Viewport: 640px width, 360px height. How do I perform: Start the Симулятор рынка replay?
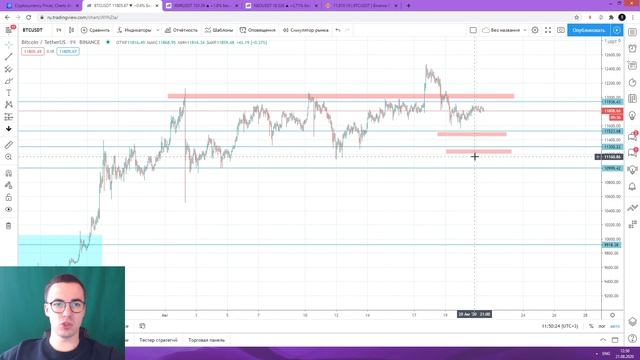[306, 30]
